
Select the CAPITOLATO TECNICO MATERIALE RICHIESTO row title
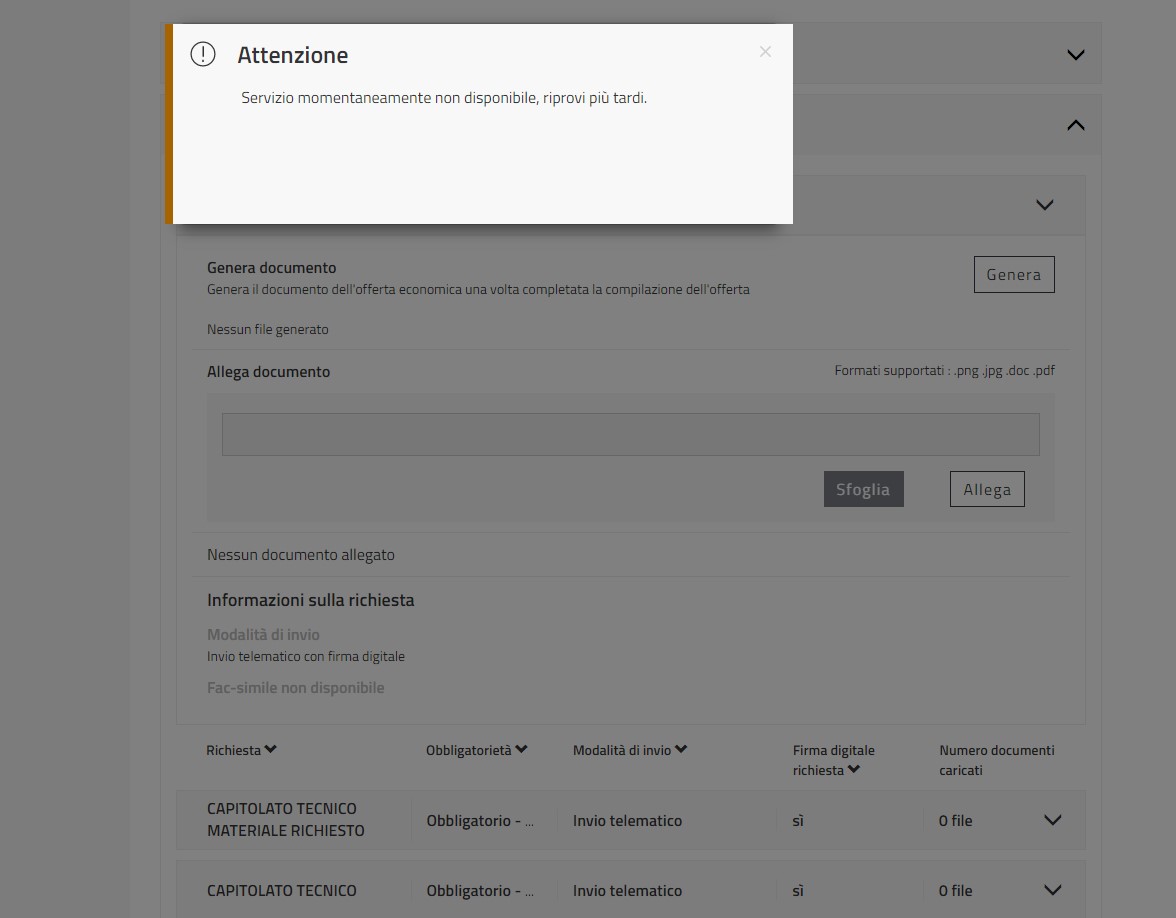coord(286,819)
